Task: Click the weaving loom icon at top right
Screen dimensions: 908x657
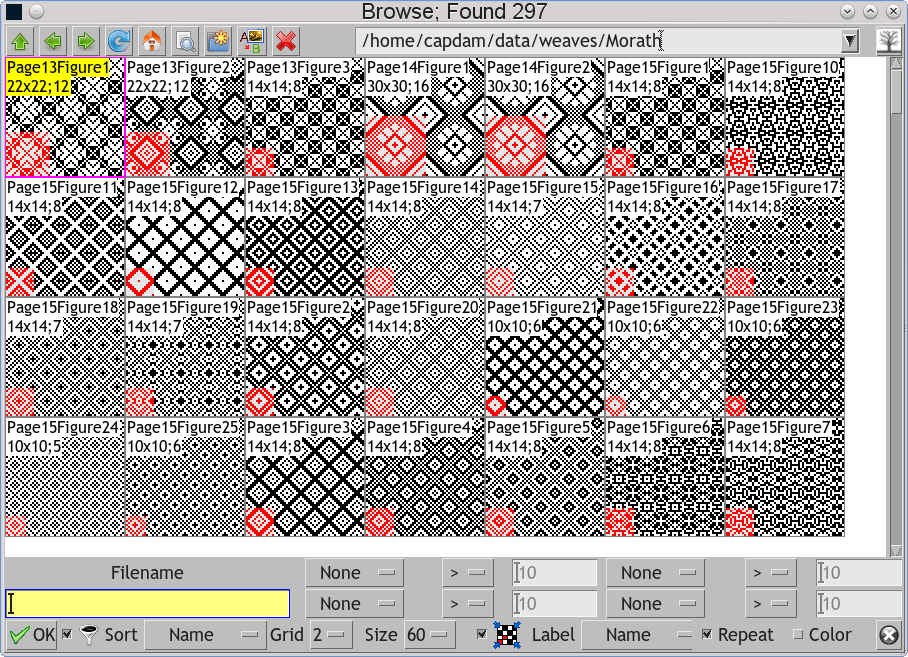Action: pos(887,41)
